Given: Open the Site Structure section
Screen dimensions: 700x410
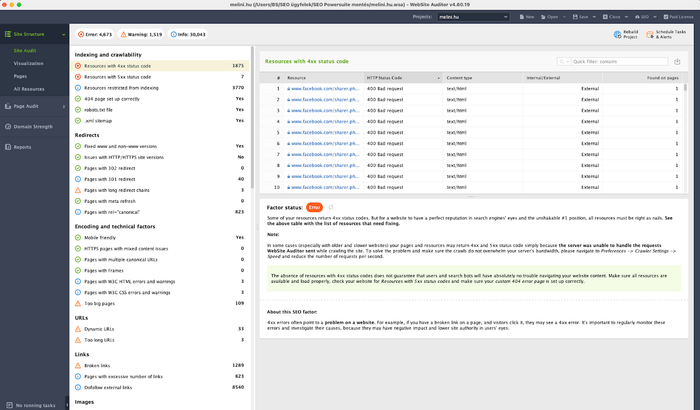Looking at the screenshot, I should pos(34,34).
